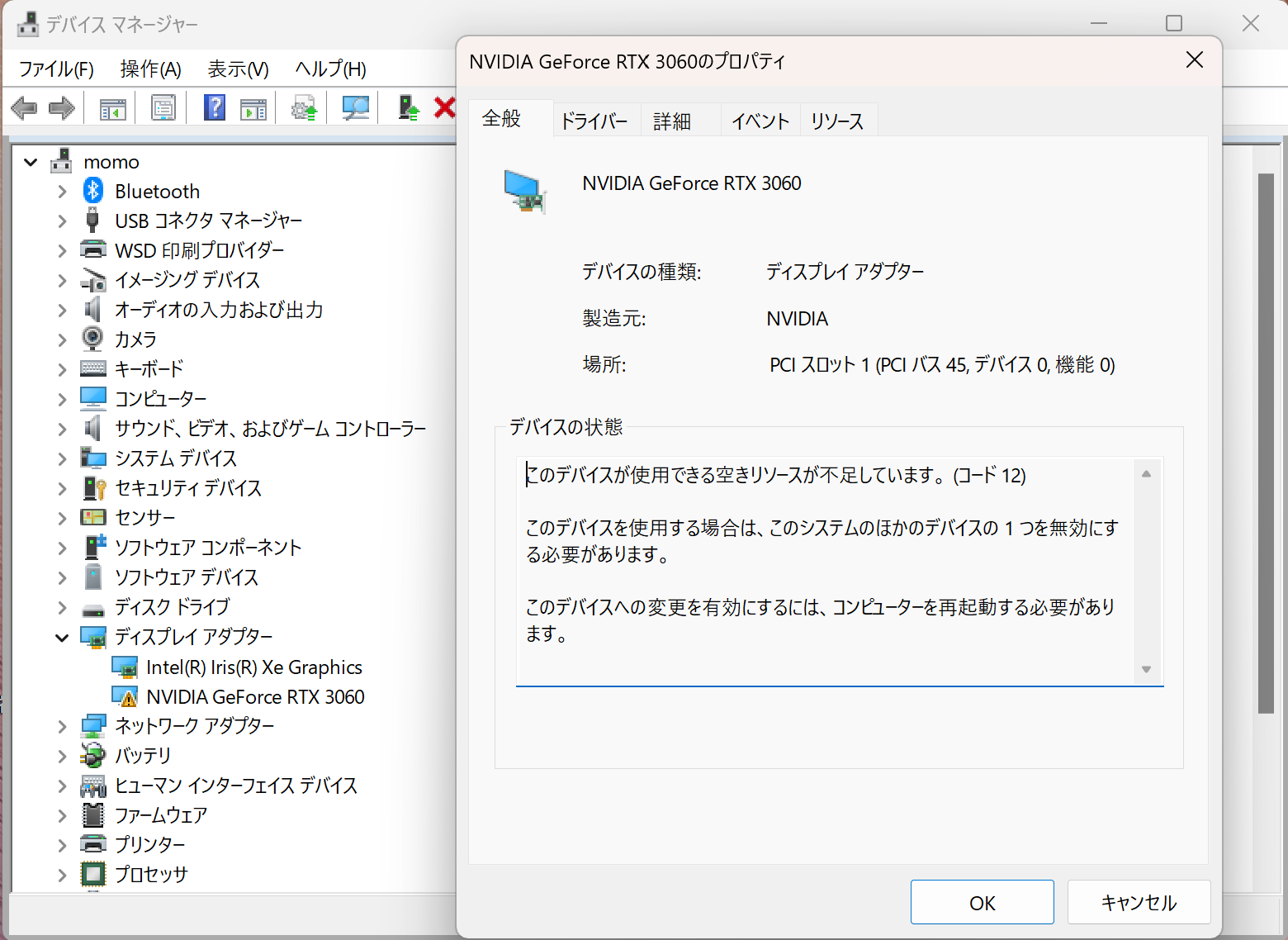Select the ソフトウェア デバイス row
This screenshot has width=1288, height=940.
pyautogui.click(x=186, y=577)
